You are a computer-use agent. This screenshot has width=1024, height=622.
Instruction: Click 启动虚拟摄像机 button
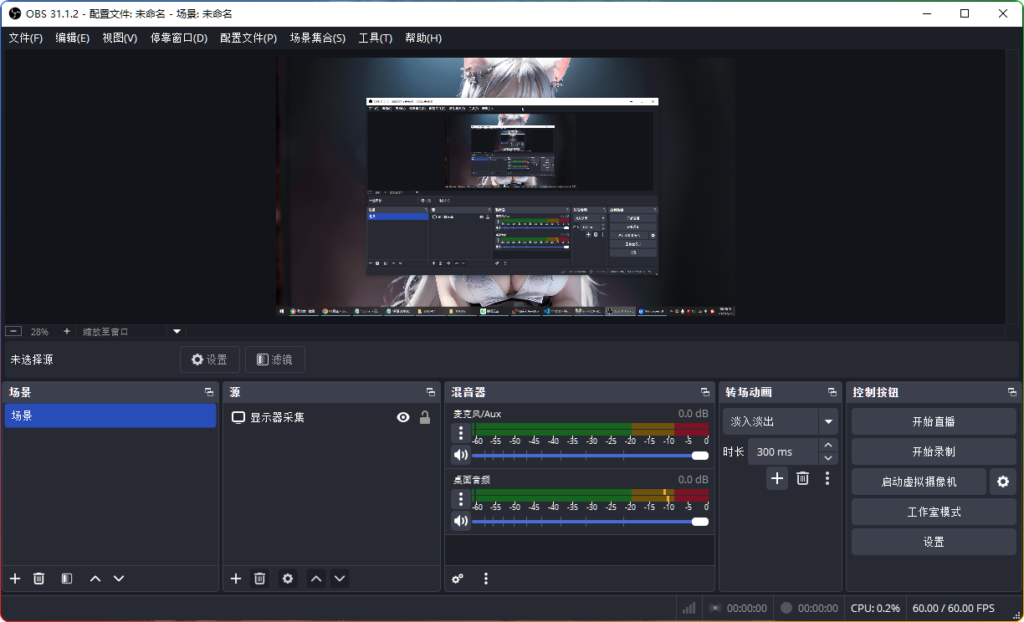919,482
